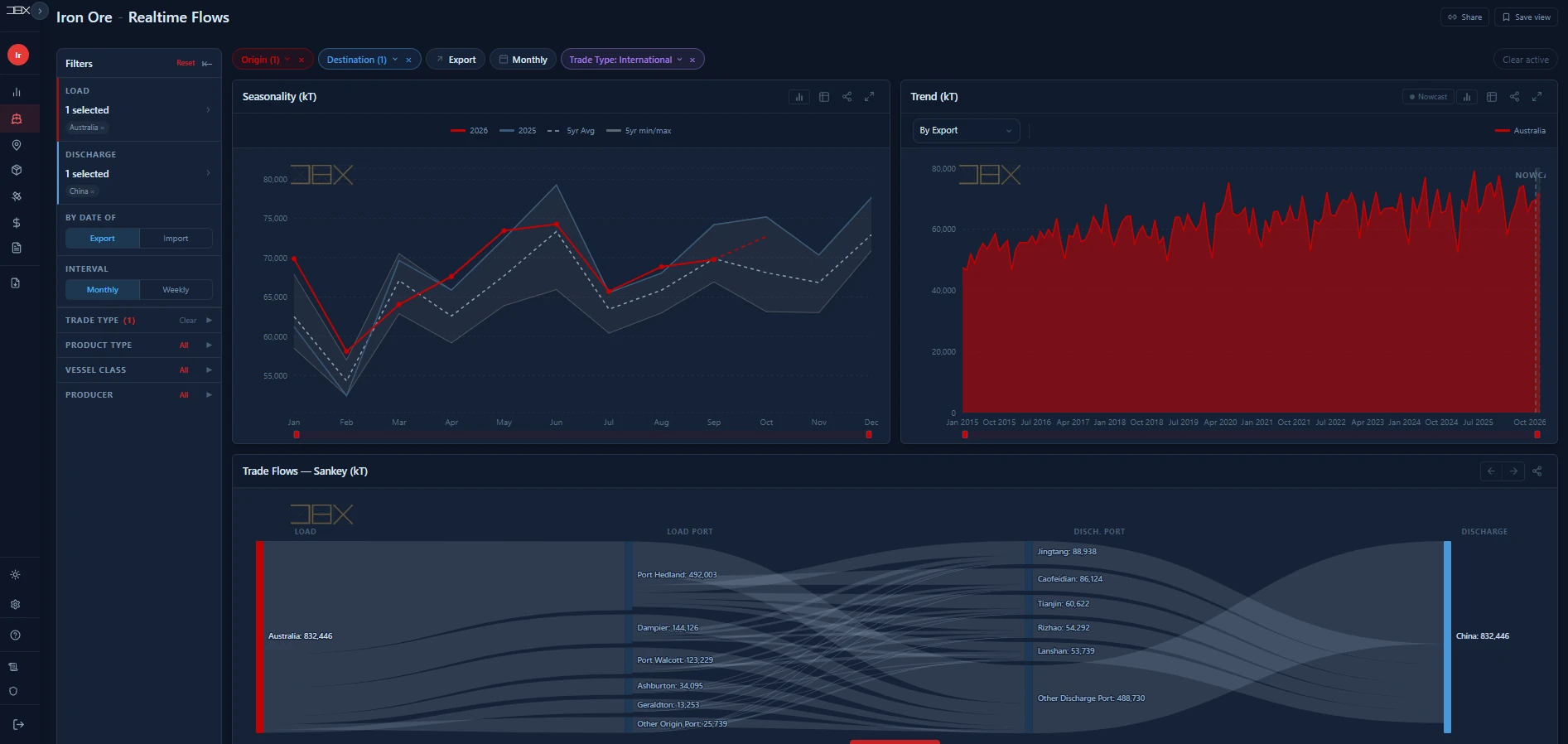1568x744 pixels.
Task: Go to next Sankey page arrow
Action: (x=1514, y=471)
